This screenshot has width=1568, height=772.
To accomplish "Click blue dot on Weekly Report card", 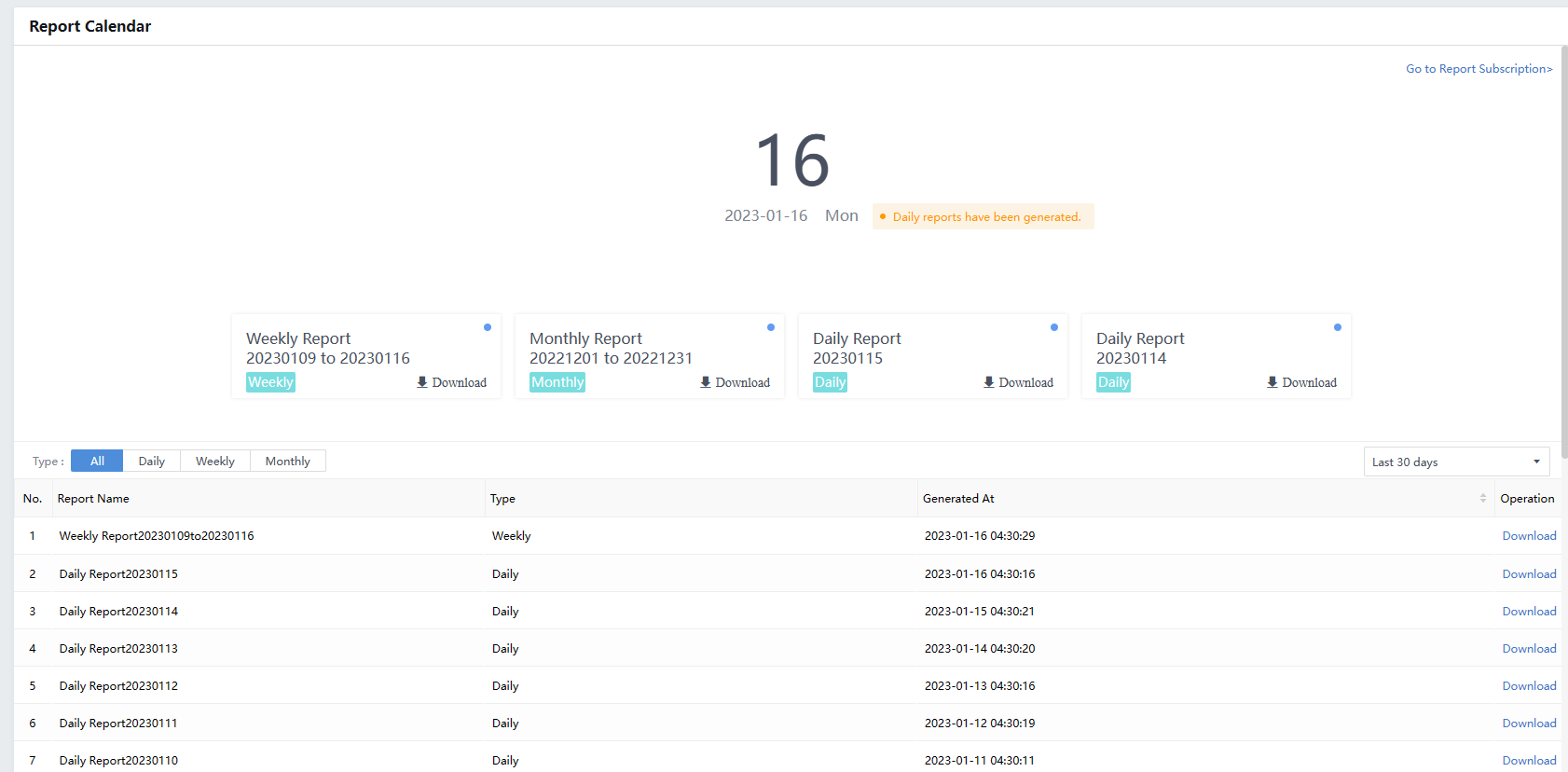I will [x=488, y=327].
